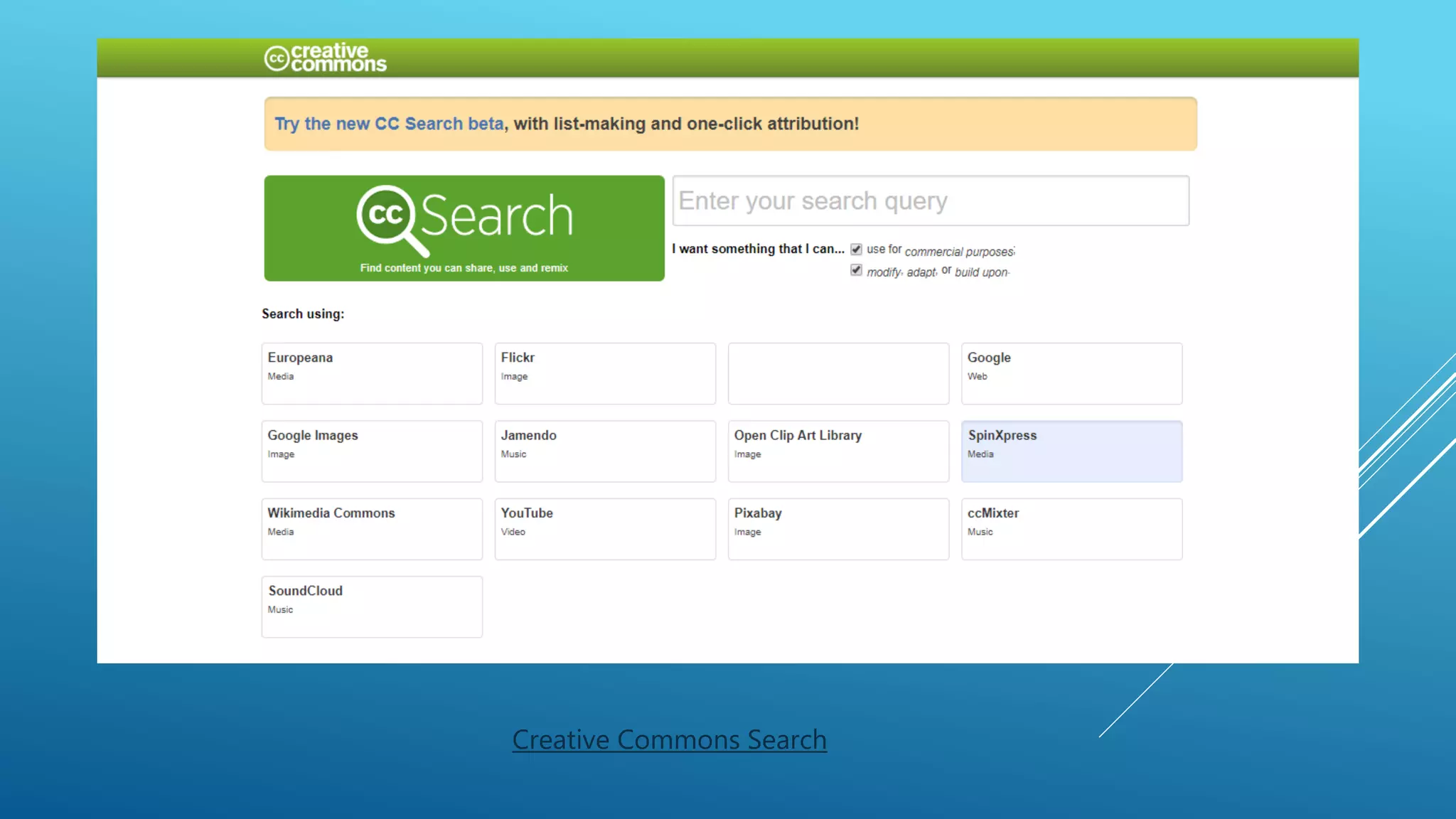Viewport: 1456px width, 819px height.
Task: Select the YouTube video source tile
Action: pos(604,529)
